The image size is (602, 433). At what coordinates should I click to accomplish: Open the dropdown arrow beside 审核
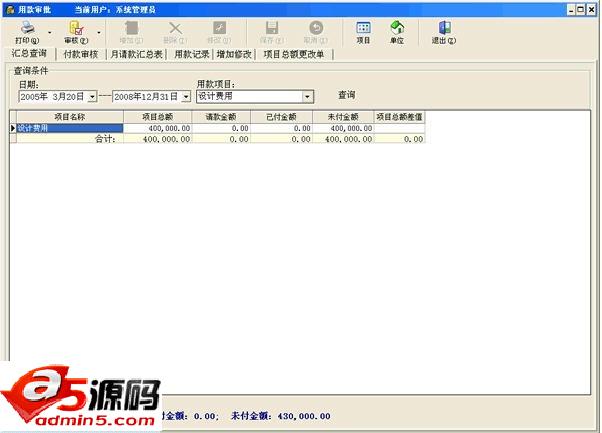(99, 33)
